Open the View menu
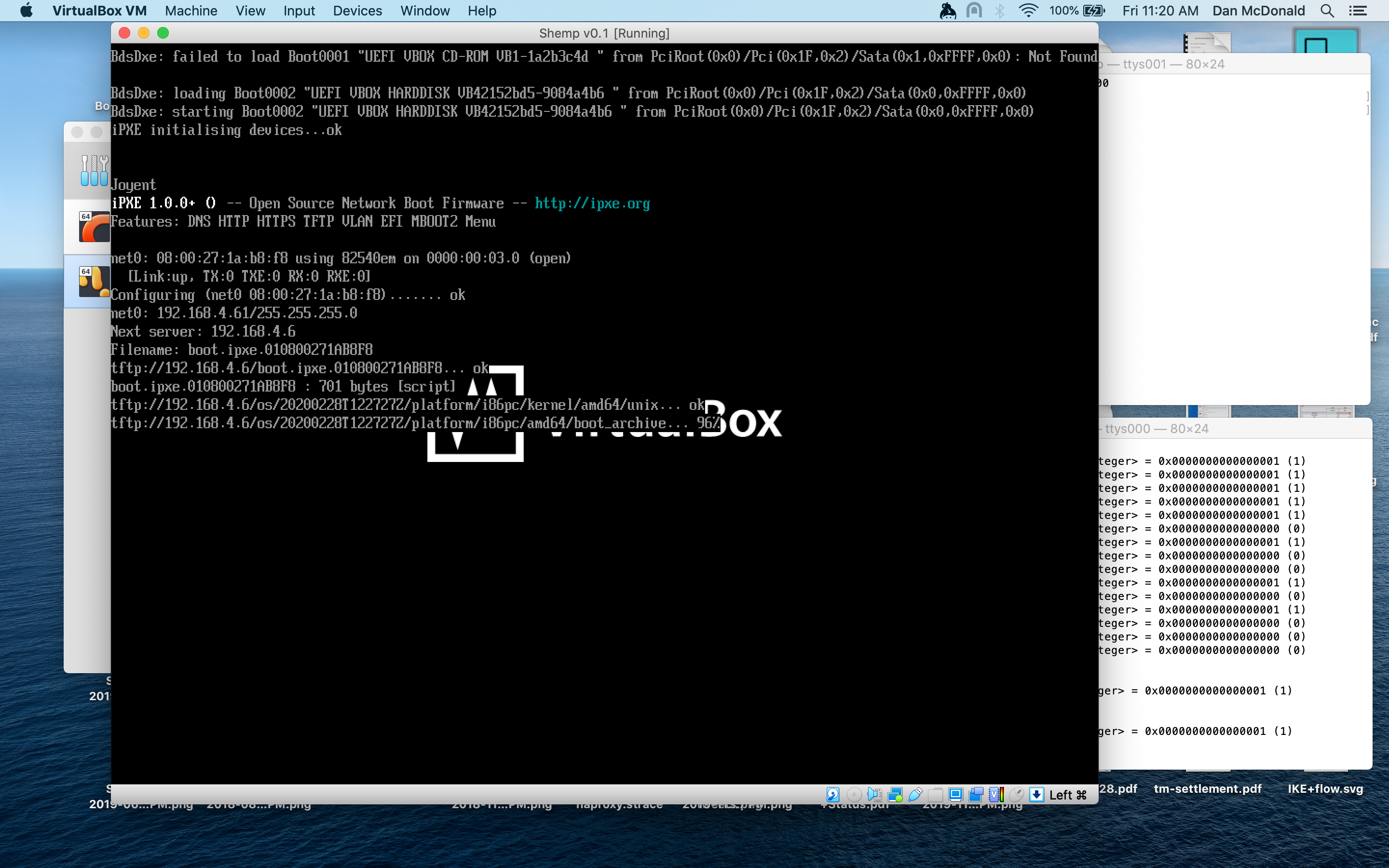 coord(250,10)
